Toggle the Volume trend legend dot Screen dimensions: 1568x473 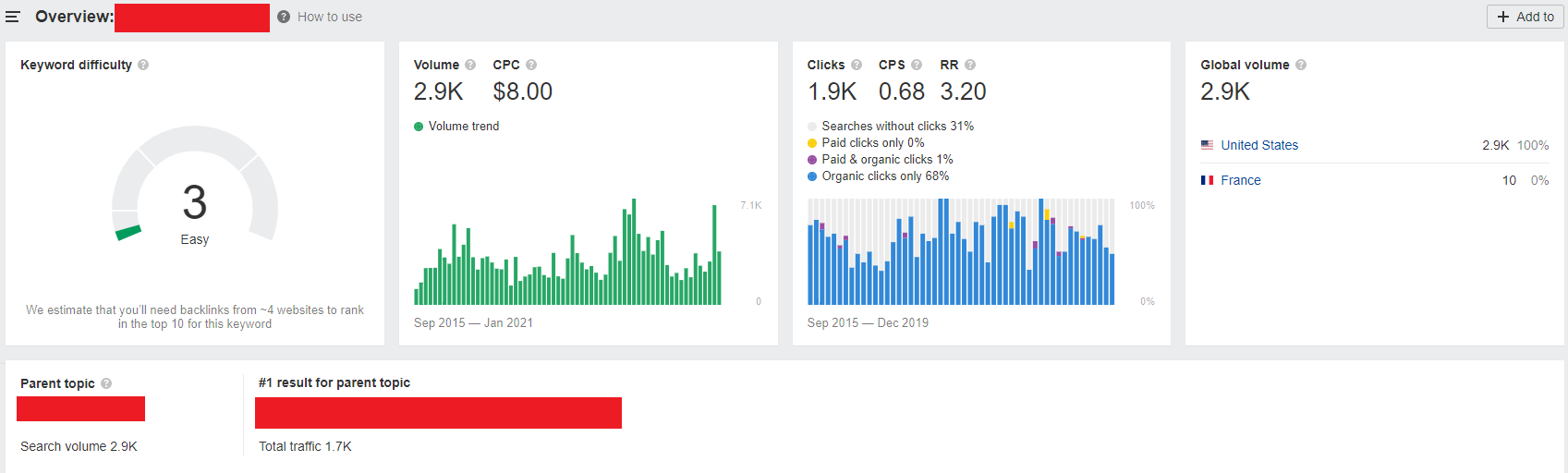tap(419, 127)
